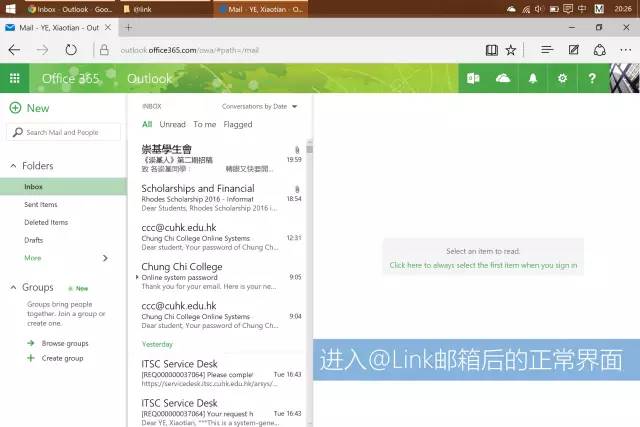Screen dimensions: 640x427
Task: Open notifications bell in Office header
Action: pos(533,78)
